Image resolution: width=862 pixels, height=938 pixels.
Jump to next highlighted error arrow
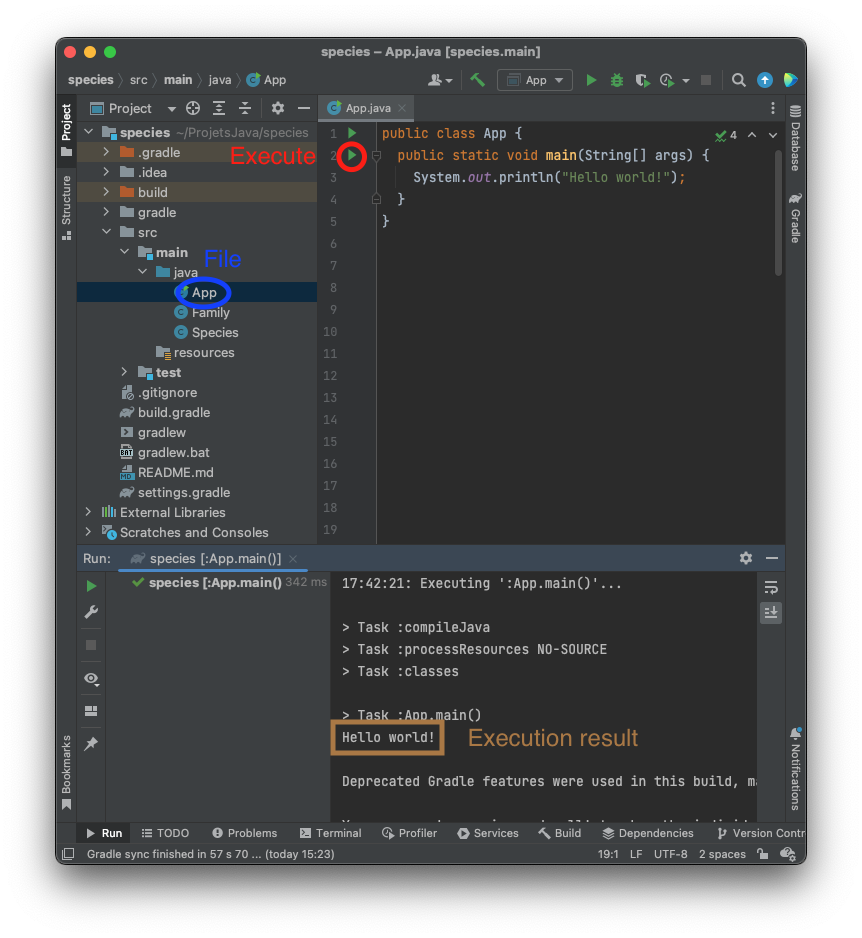[x=773, y=135]
